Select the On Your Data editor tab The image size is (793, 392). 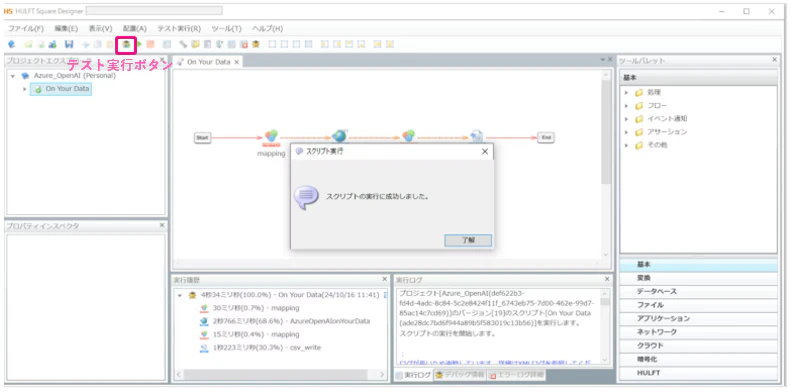207,62
